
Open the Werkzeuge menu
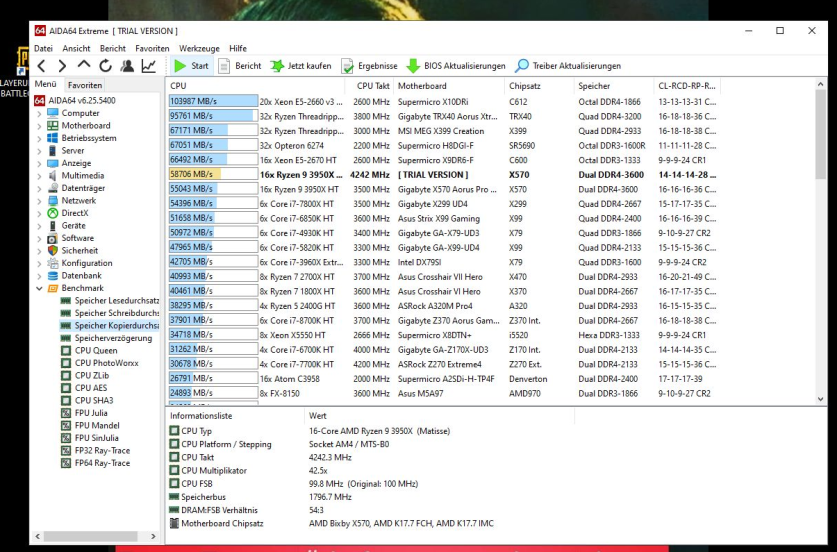click(199, 48)
